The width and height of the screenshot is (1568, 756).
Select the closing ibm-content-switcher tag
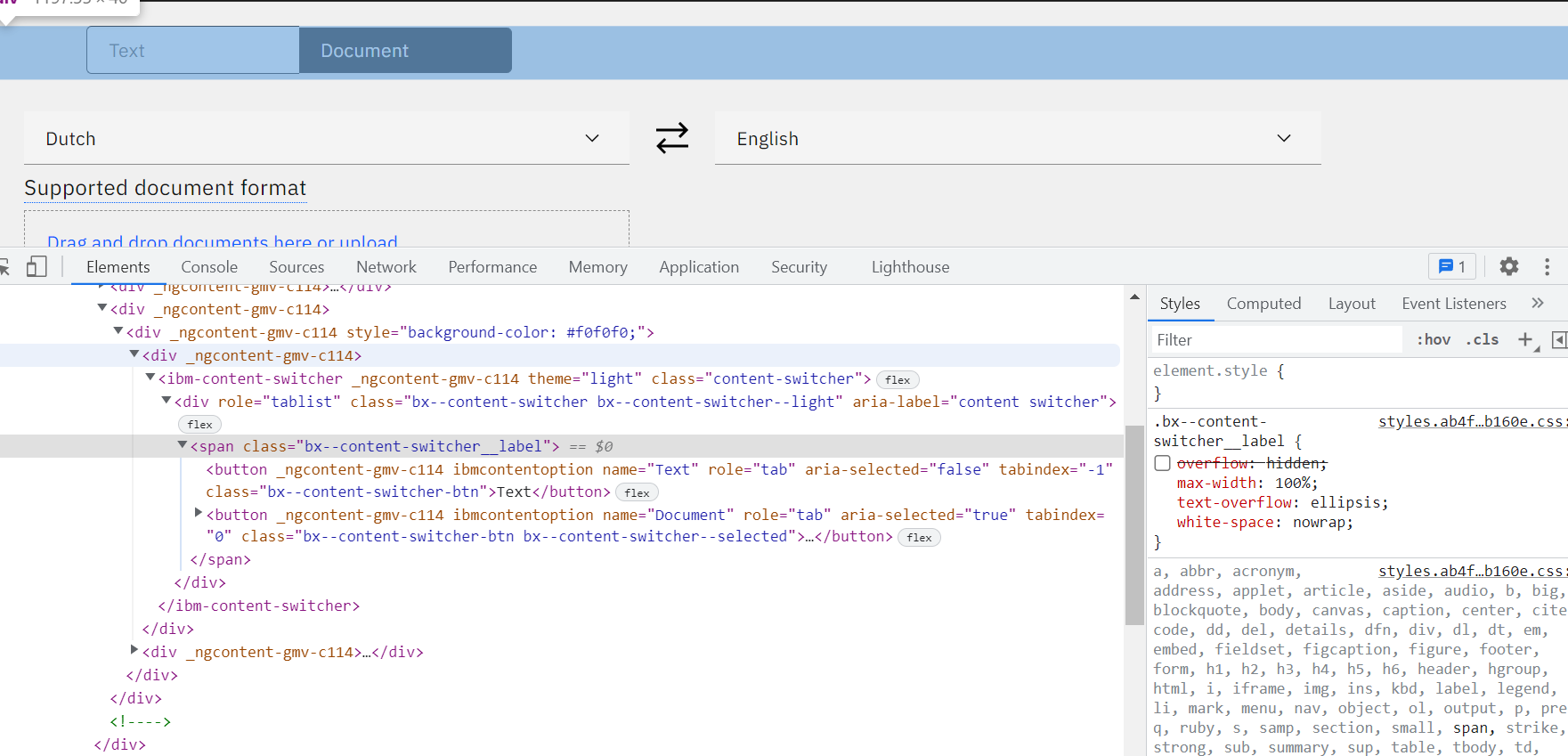click(x=259, y=606)
